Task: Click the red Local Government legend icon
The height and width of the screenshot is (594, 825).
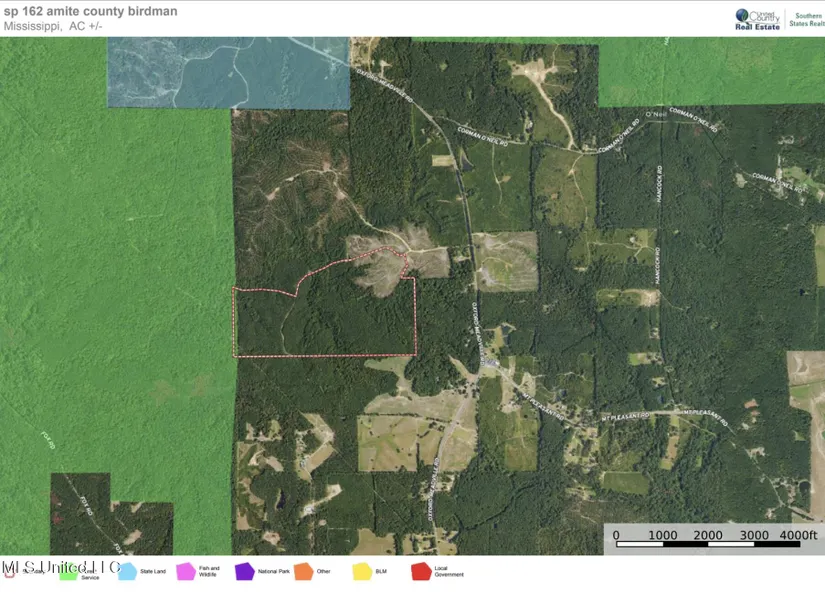Action: coord(421,572)
